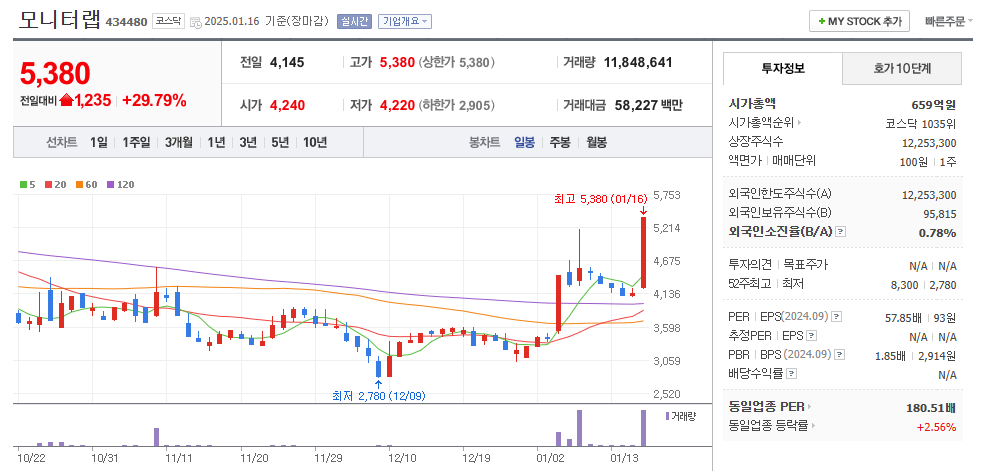985x471 pixels.
Task: Open help icon next to 외국인소진율(B/A)
Action: [841, 232]
